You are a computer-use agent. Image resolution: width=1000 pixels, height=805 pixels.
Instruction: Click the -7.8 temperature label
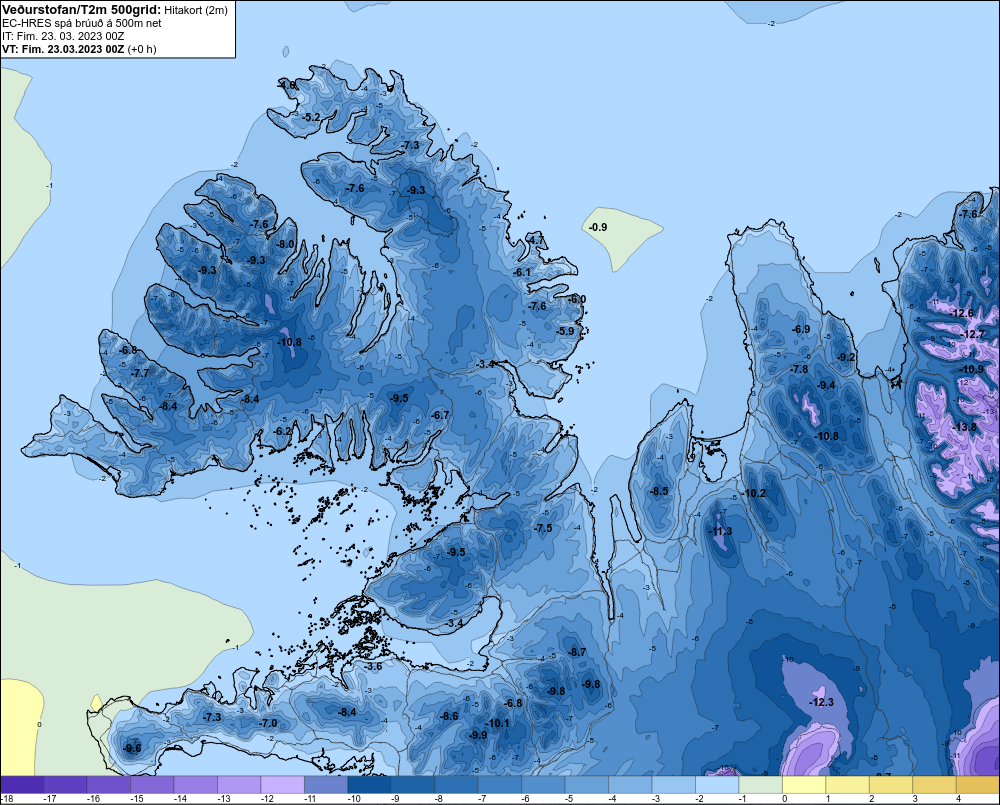click(x=799, y=369)
